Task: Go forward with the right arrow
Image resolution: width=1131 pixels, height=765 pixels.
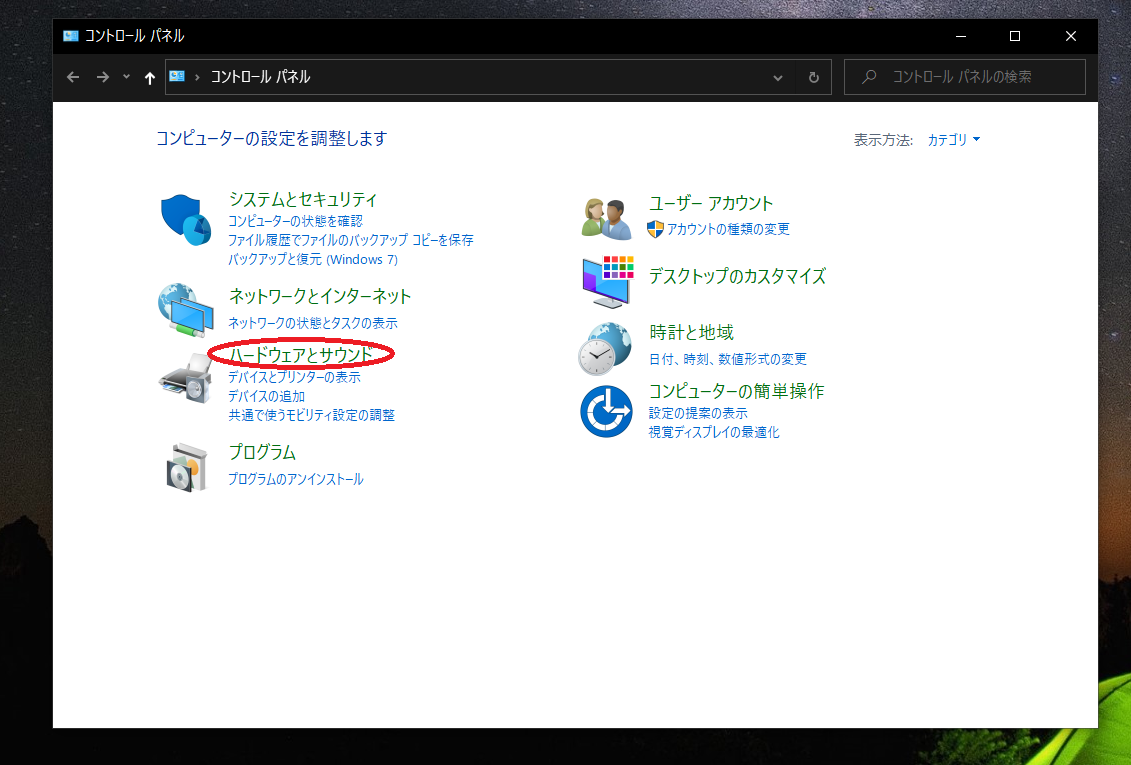Action: click(x=103, y=77)
